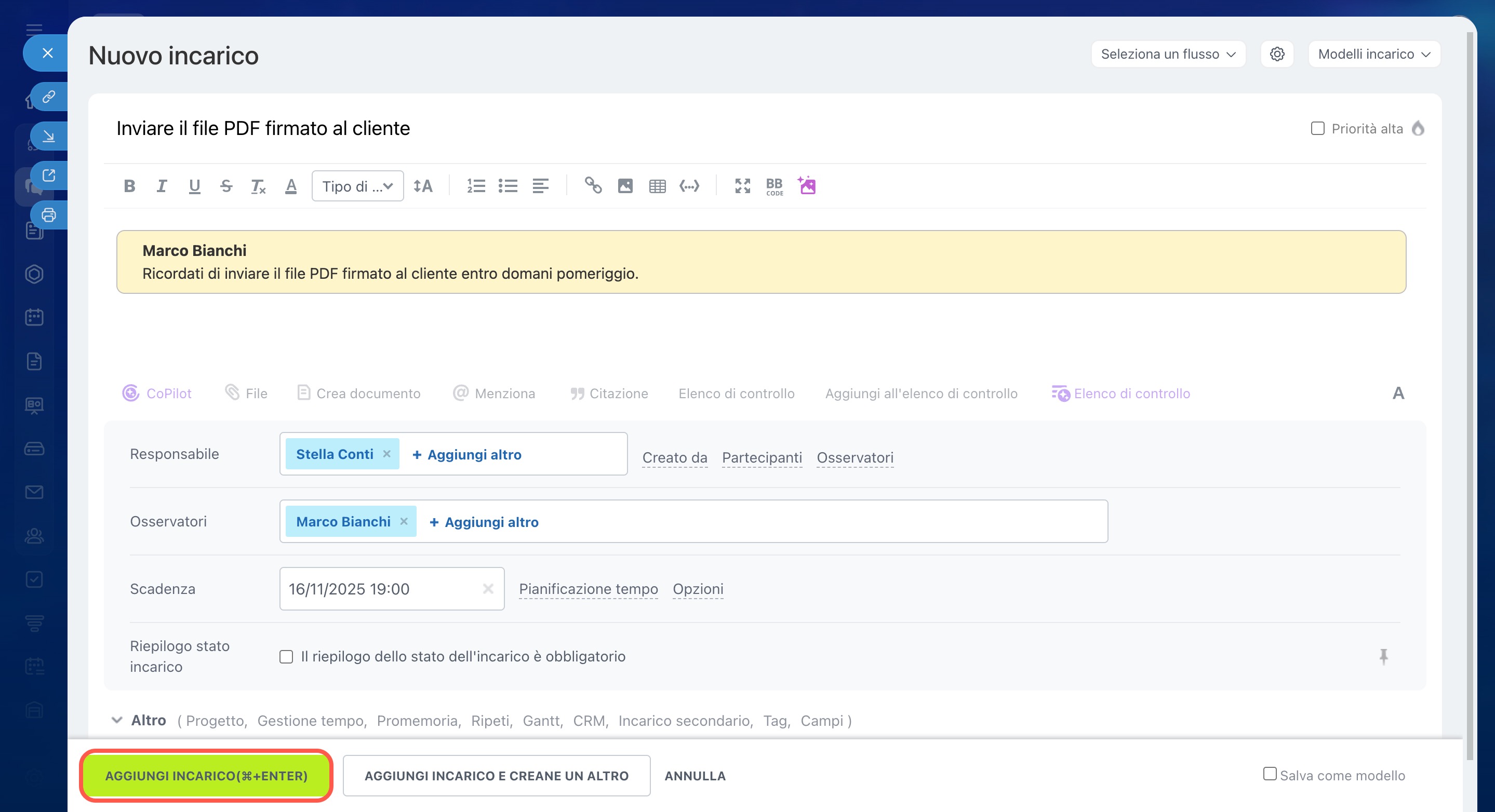This screenshot has width=1495, height=812.
Task: Toggle bold text formatting
Action: [129, 186]
